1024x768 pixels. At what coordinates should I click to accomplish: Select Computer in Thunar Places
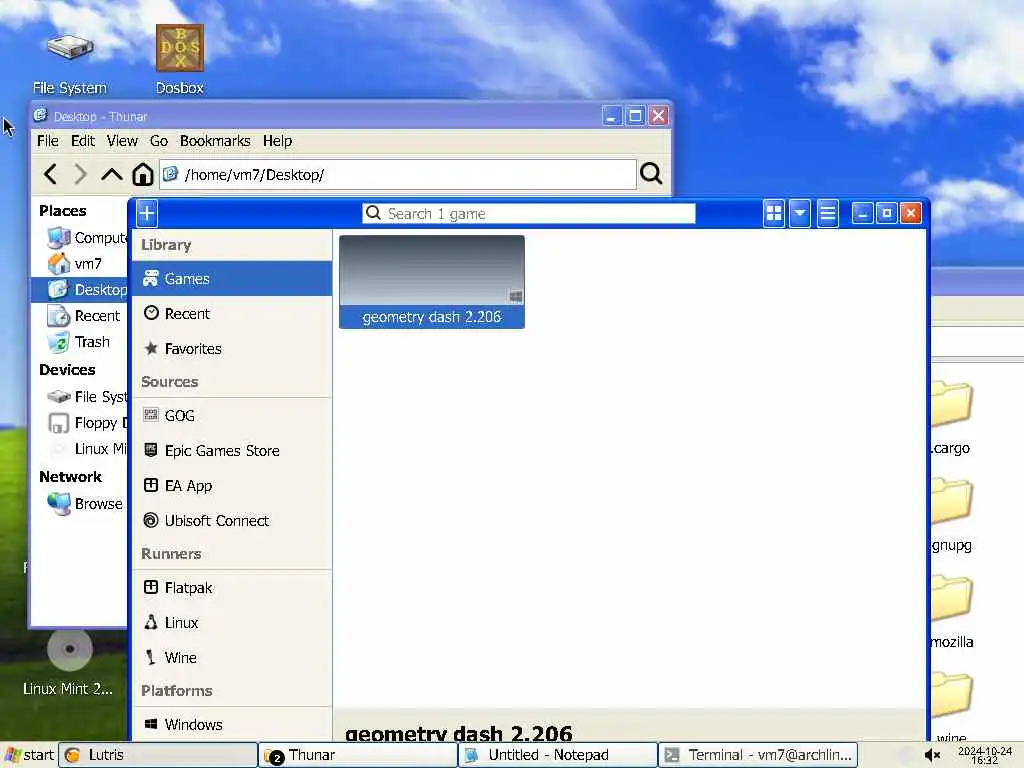click(86, 238)
